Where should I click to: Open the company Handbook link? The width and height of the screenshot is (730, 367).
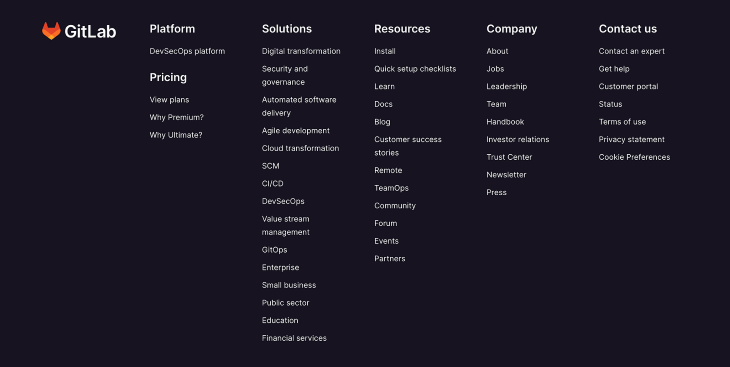(505, 122)
